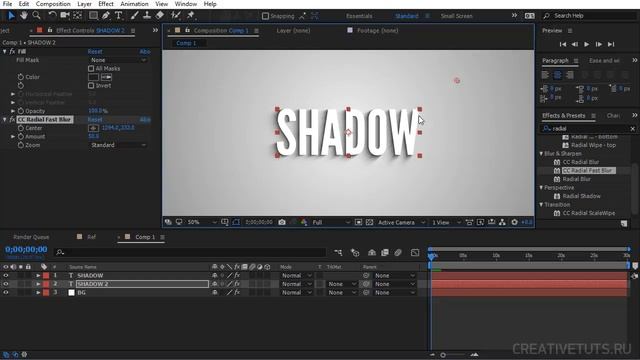Open Fill Mask dropdown

(118, 60)
